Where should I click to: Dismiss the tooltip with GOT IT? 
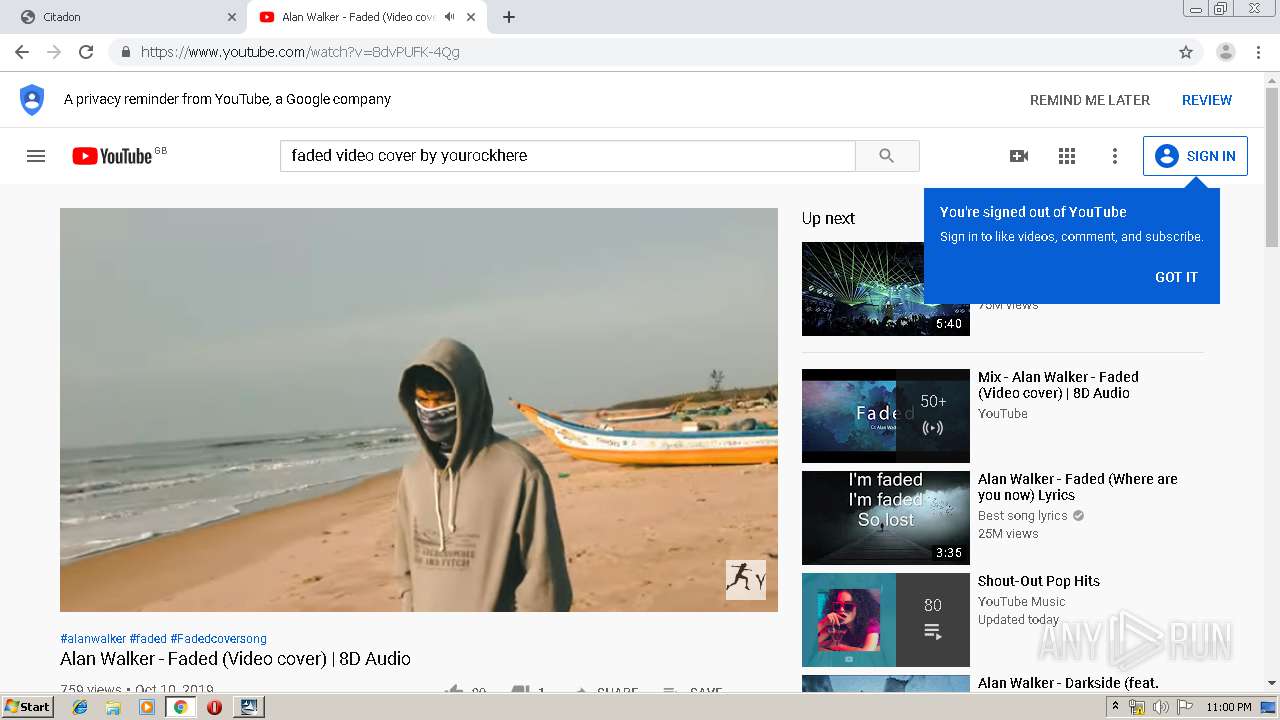pyautogui.click(x=1176, y=277)
